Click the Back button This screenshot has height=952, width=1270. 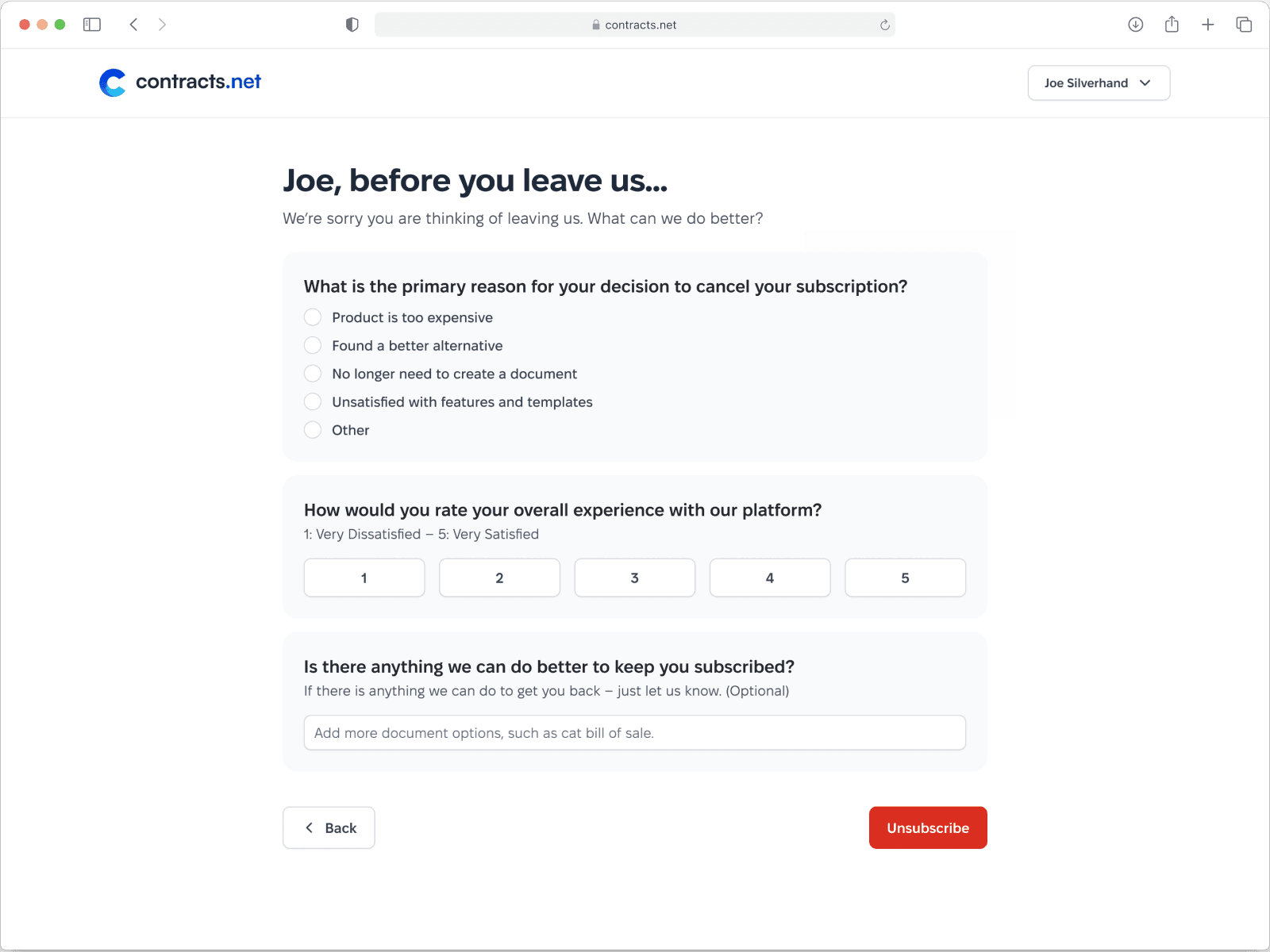click(x=329, y=827)
